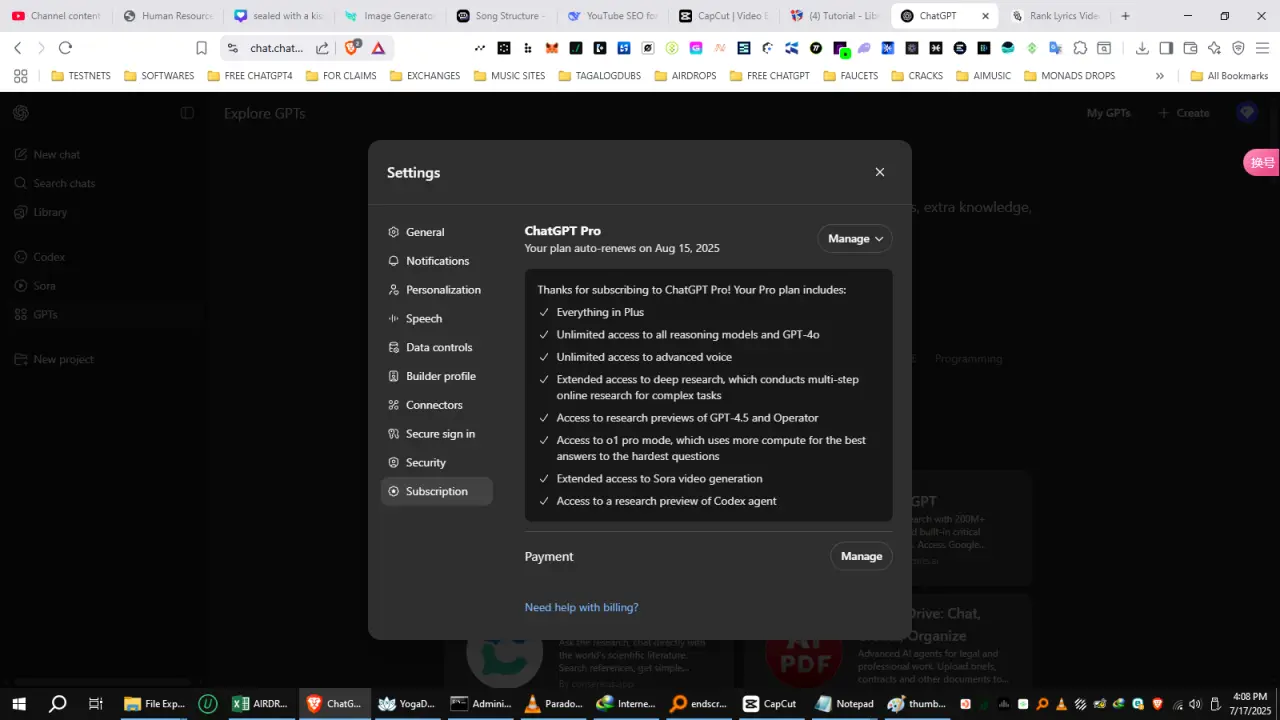1280x720 pixels.
Task: Switch to the Channel content tab
Action: coord(56,16)
